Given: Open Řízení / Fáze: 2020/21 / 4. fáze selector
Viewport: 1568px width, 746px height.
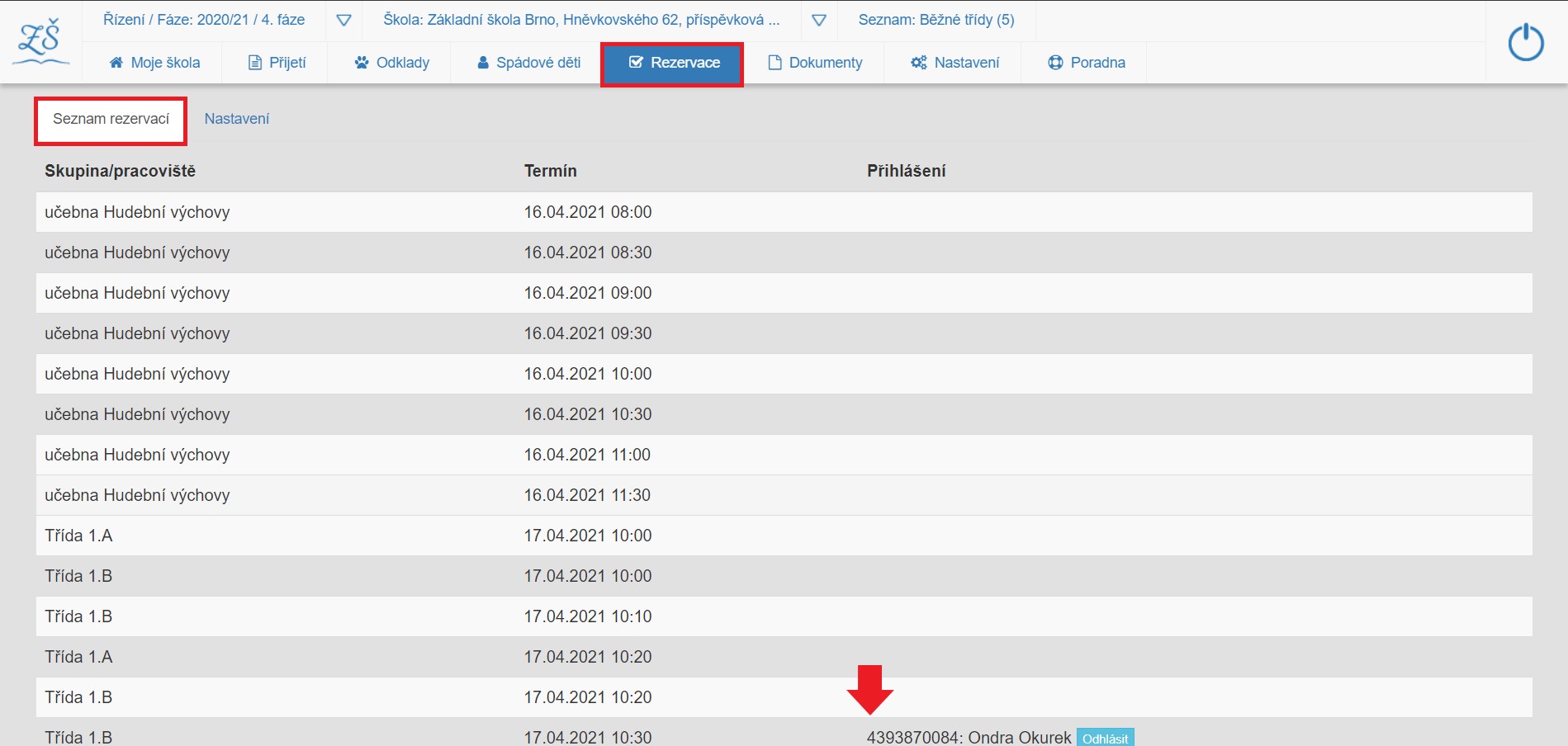Looking at the screenshot, I should (x=204, y=20).
